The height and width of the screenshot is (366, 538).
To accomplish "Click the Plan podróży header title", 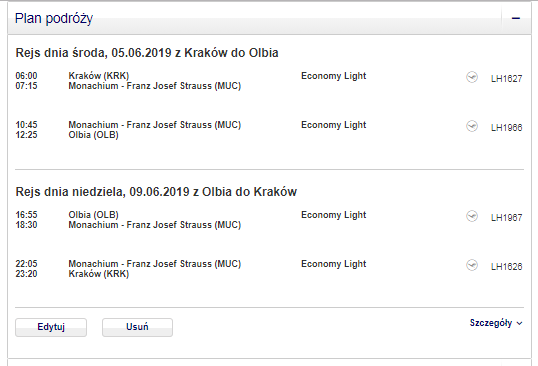I will pyautogui.click(x=54, y=19).
